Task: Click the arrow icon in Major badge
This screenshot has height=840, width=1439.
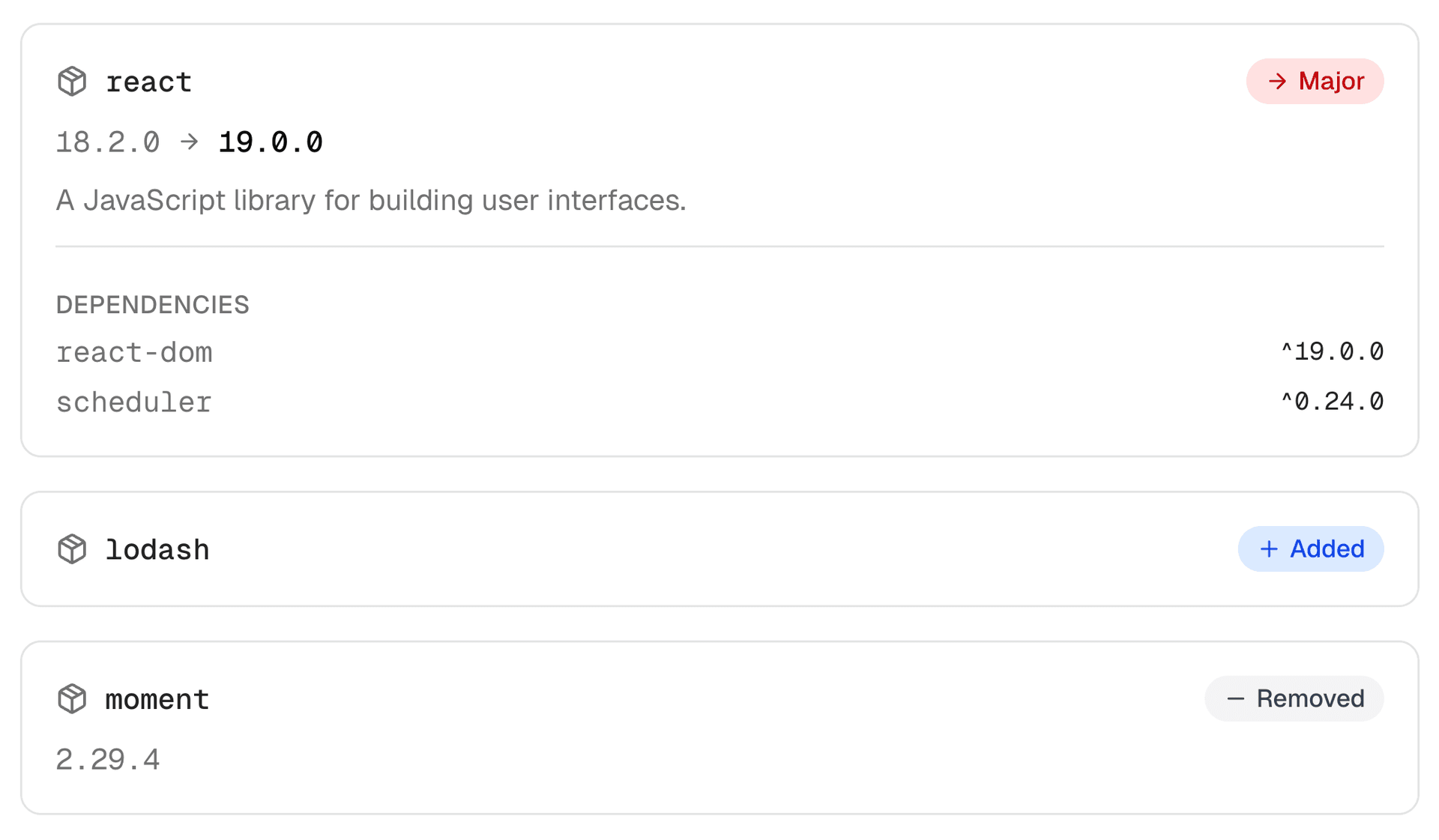Action: tap(1277, 81)
